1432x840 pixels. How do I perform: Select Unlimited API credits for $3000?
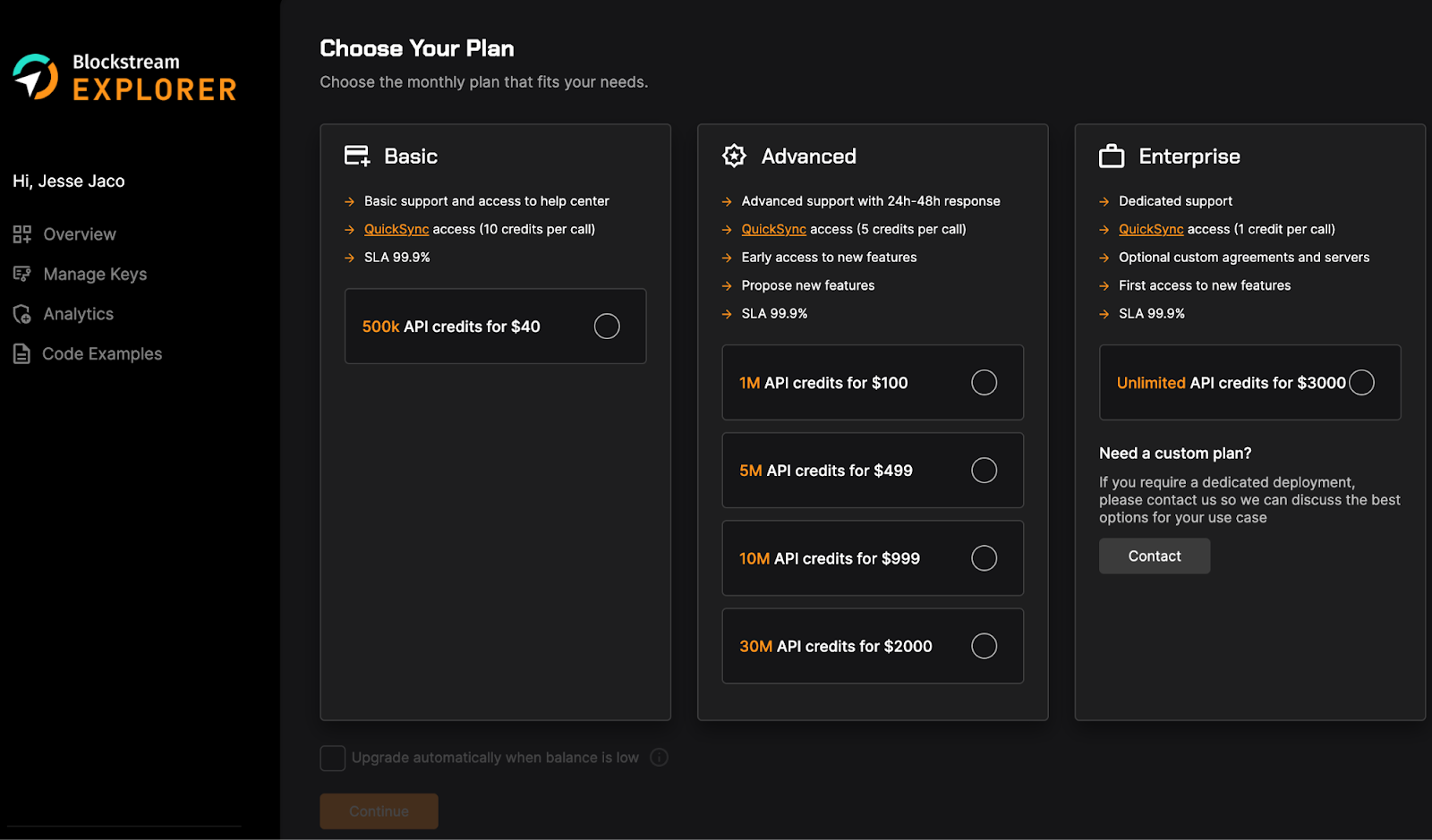click(x=1361, y=383)
